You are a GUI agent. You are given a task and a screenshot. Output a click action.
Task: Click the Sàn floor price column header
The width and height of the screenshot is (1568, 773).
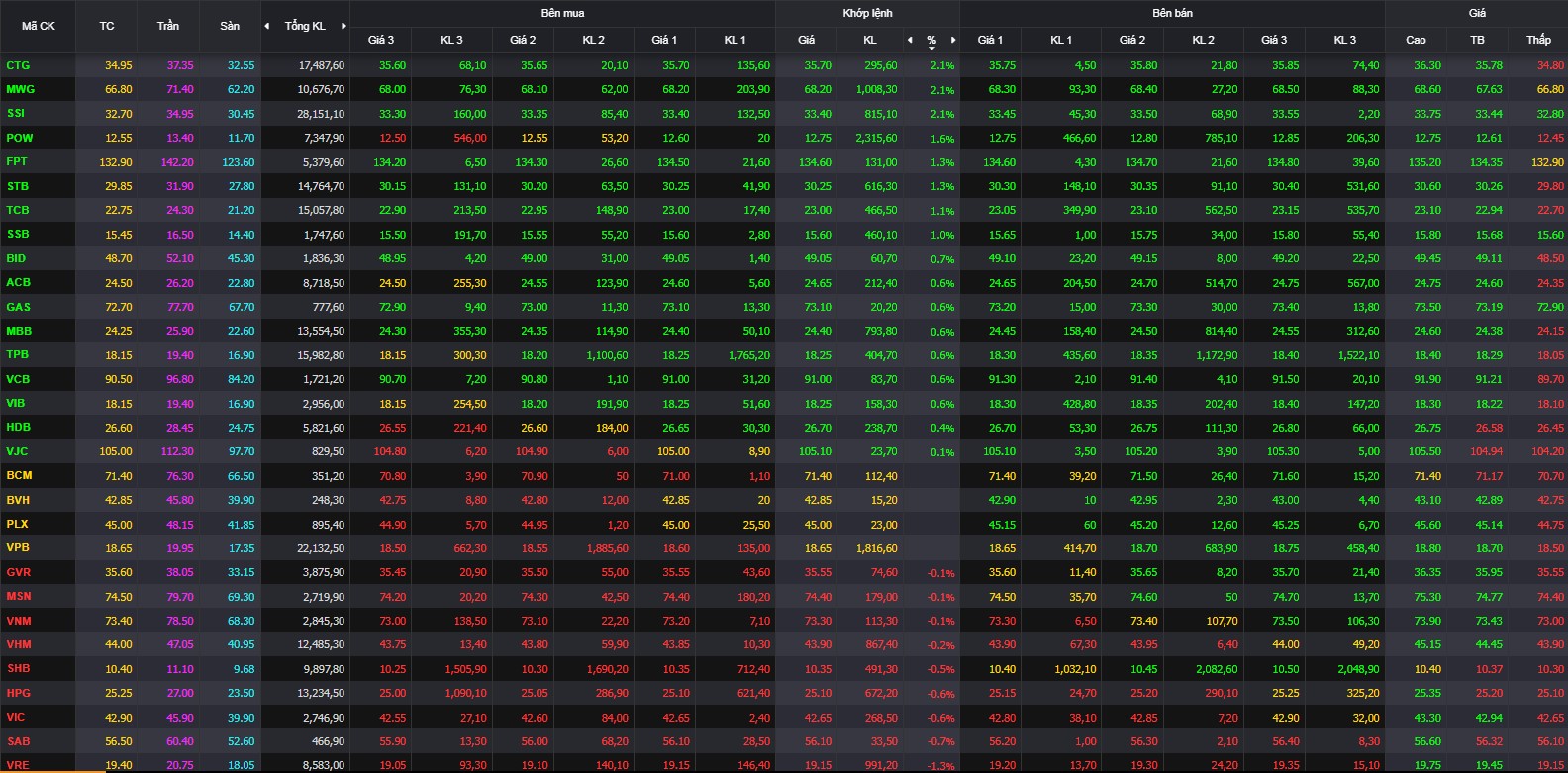click(x=230, y=26)
